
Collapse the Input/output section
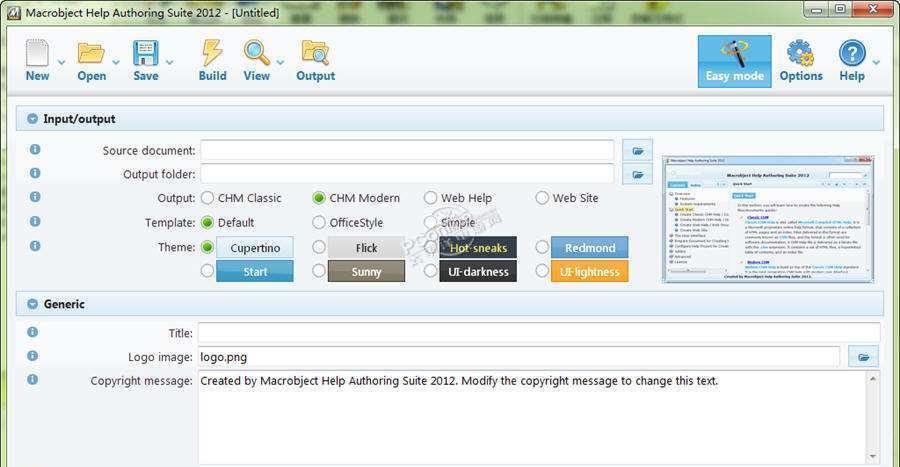pos(33,119)
